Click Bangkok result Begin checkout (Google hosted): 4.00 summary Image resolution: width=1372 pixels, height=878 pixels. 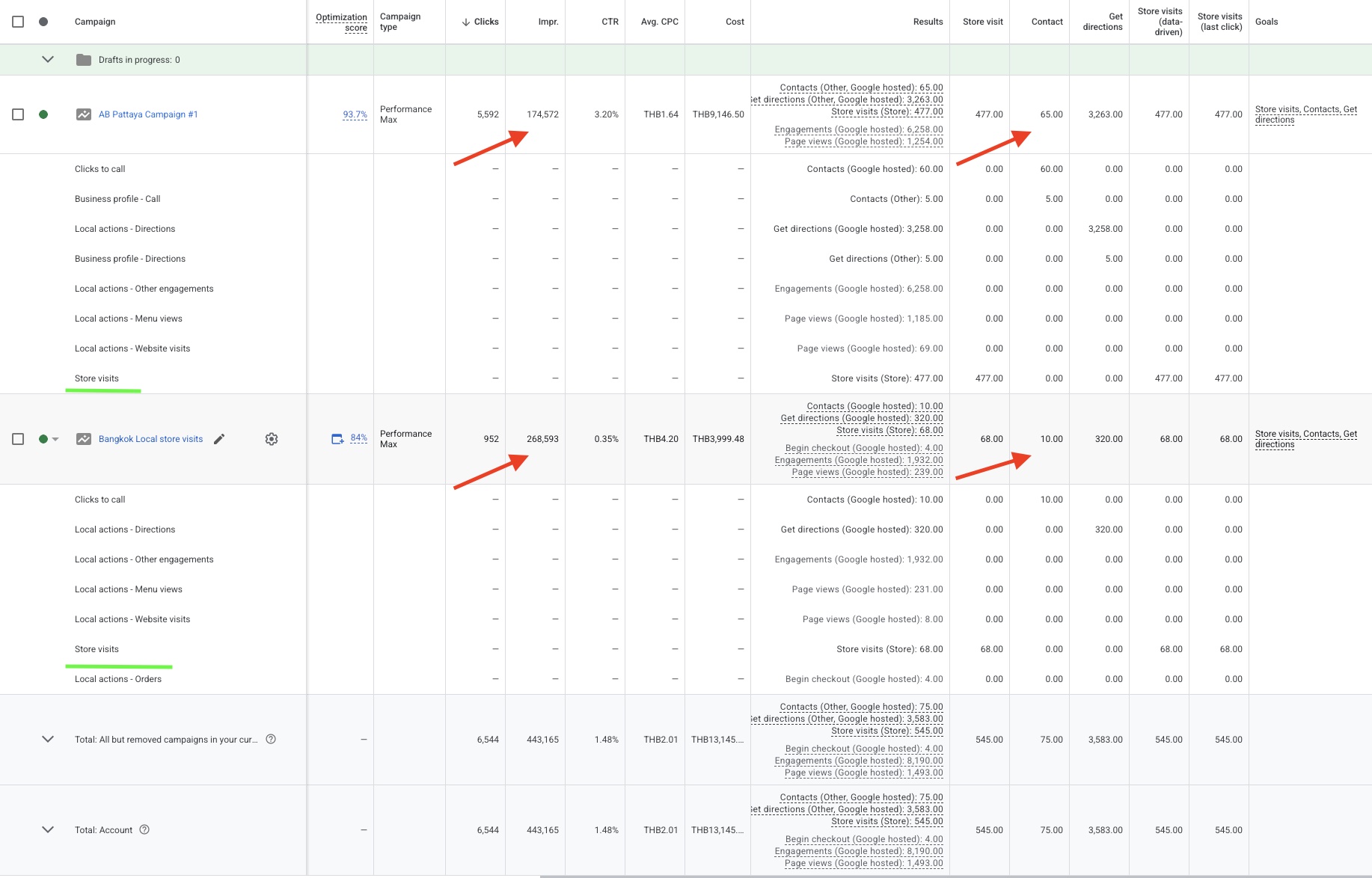(864, 448)
